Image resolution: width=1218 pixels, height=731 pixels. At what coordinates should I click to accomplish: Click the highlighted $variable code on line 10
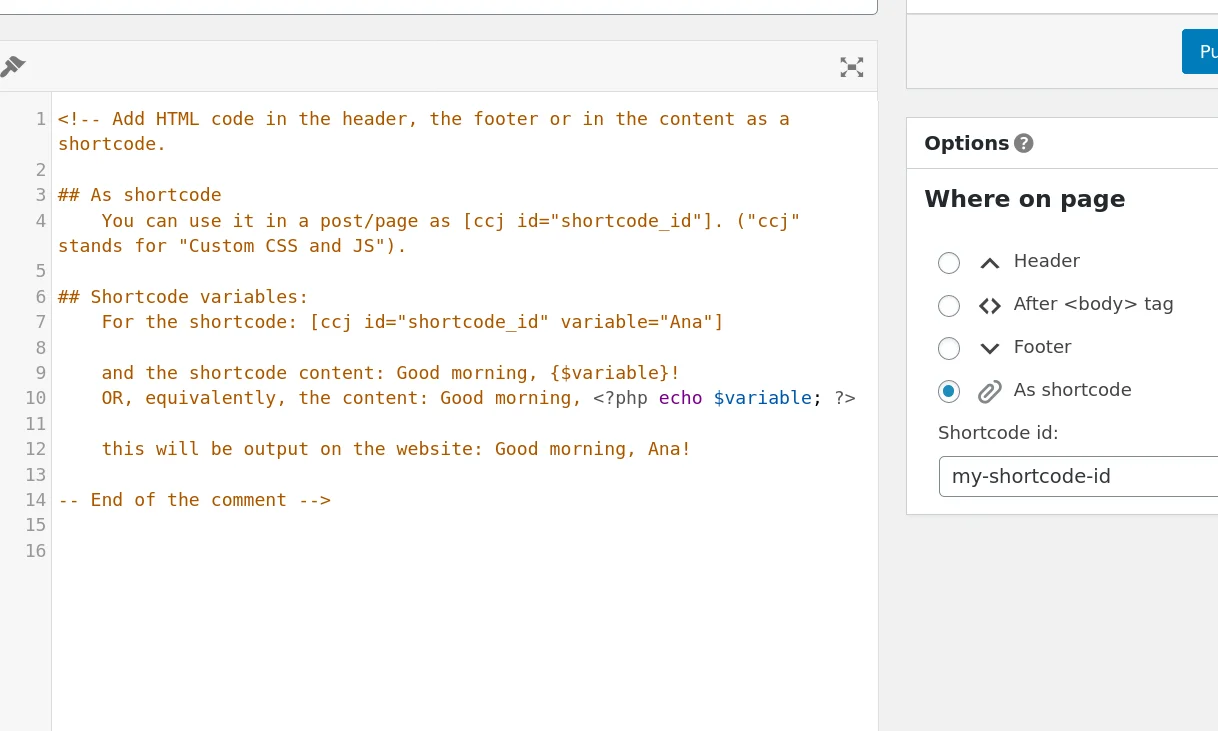pos(762,398)
